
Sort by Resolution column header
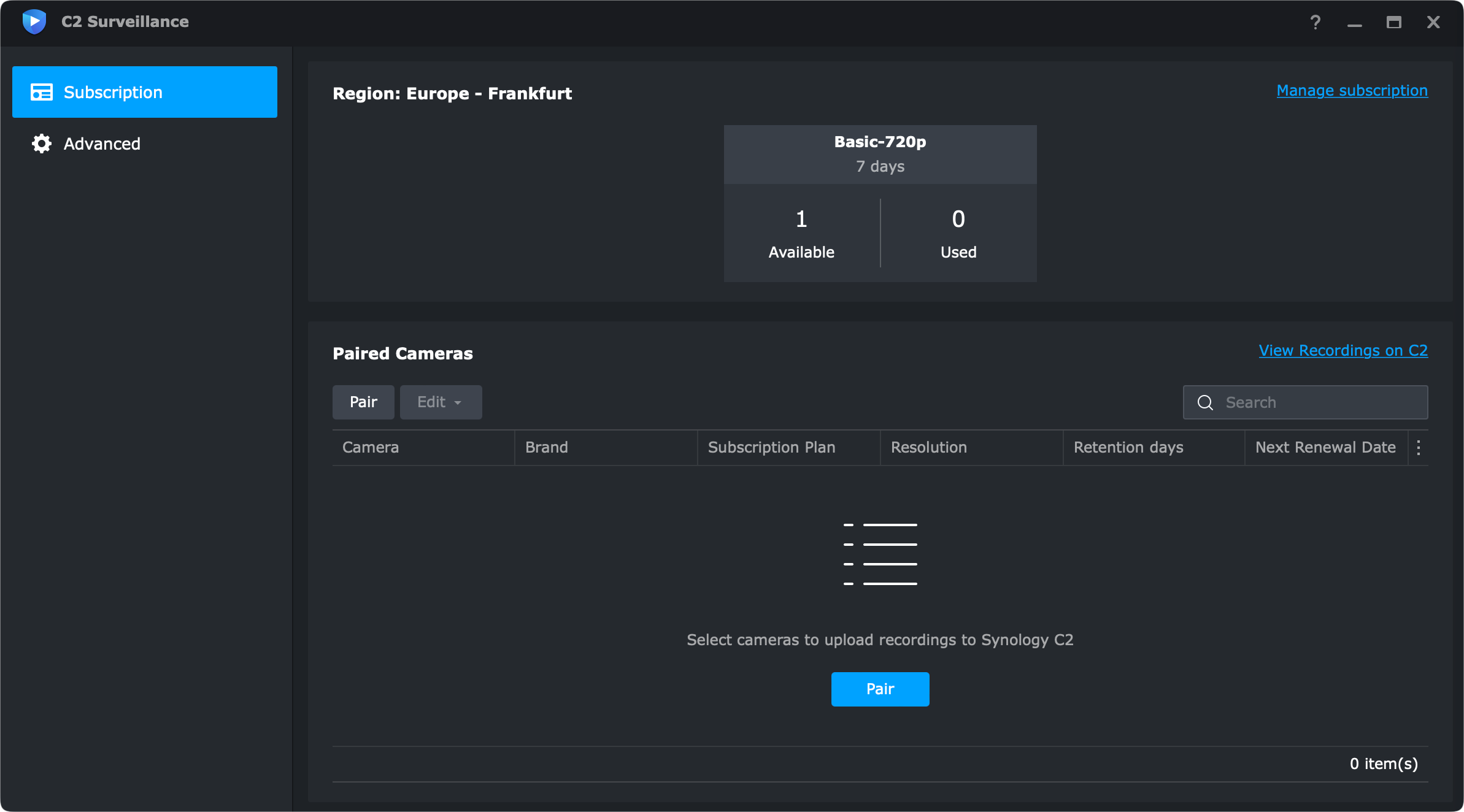tap(971, 448)
